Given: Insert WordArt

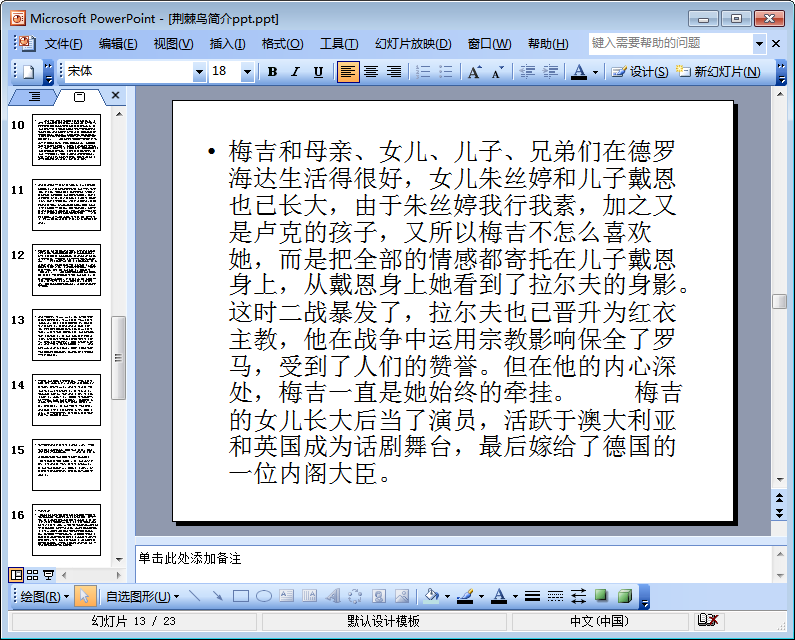Looking at the screenshot, I should point(333,596).
